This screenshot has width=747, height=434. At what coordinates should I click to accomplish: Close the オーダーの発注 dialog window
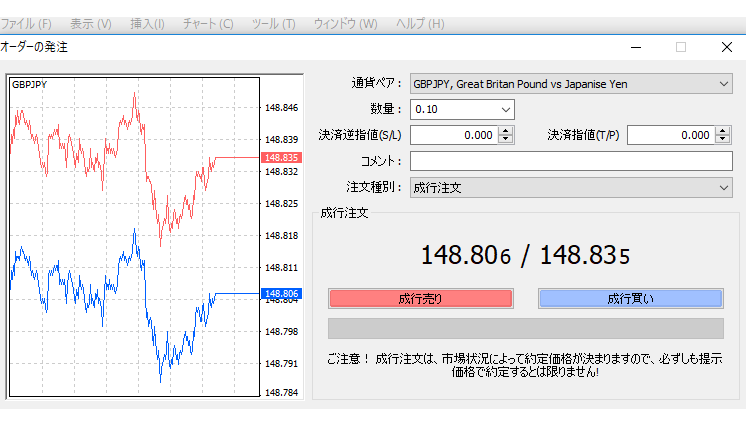(727, 47)
